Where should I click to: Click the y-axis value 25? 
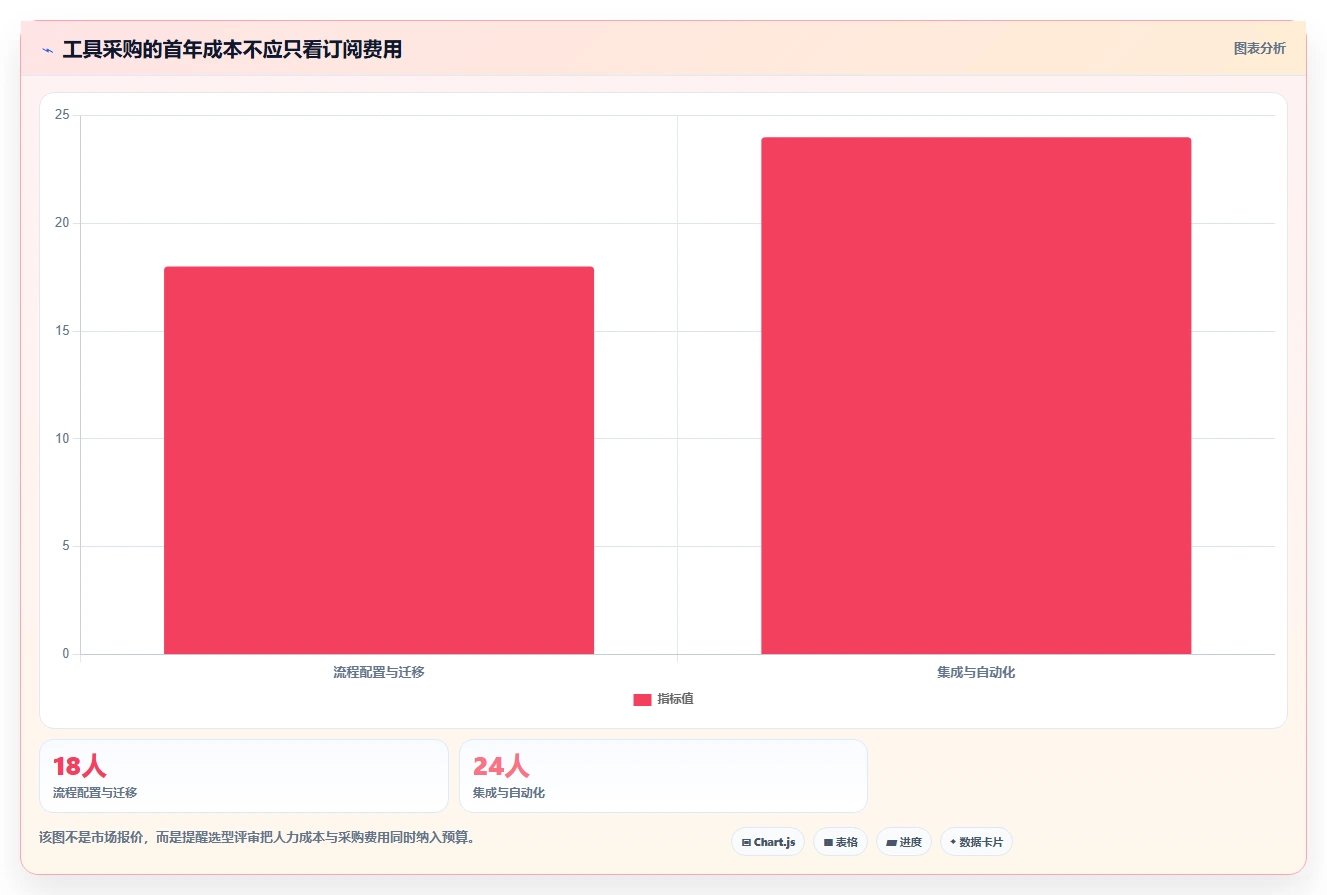[x=62, y=115]
